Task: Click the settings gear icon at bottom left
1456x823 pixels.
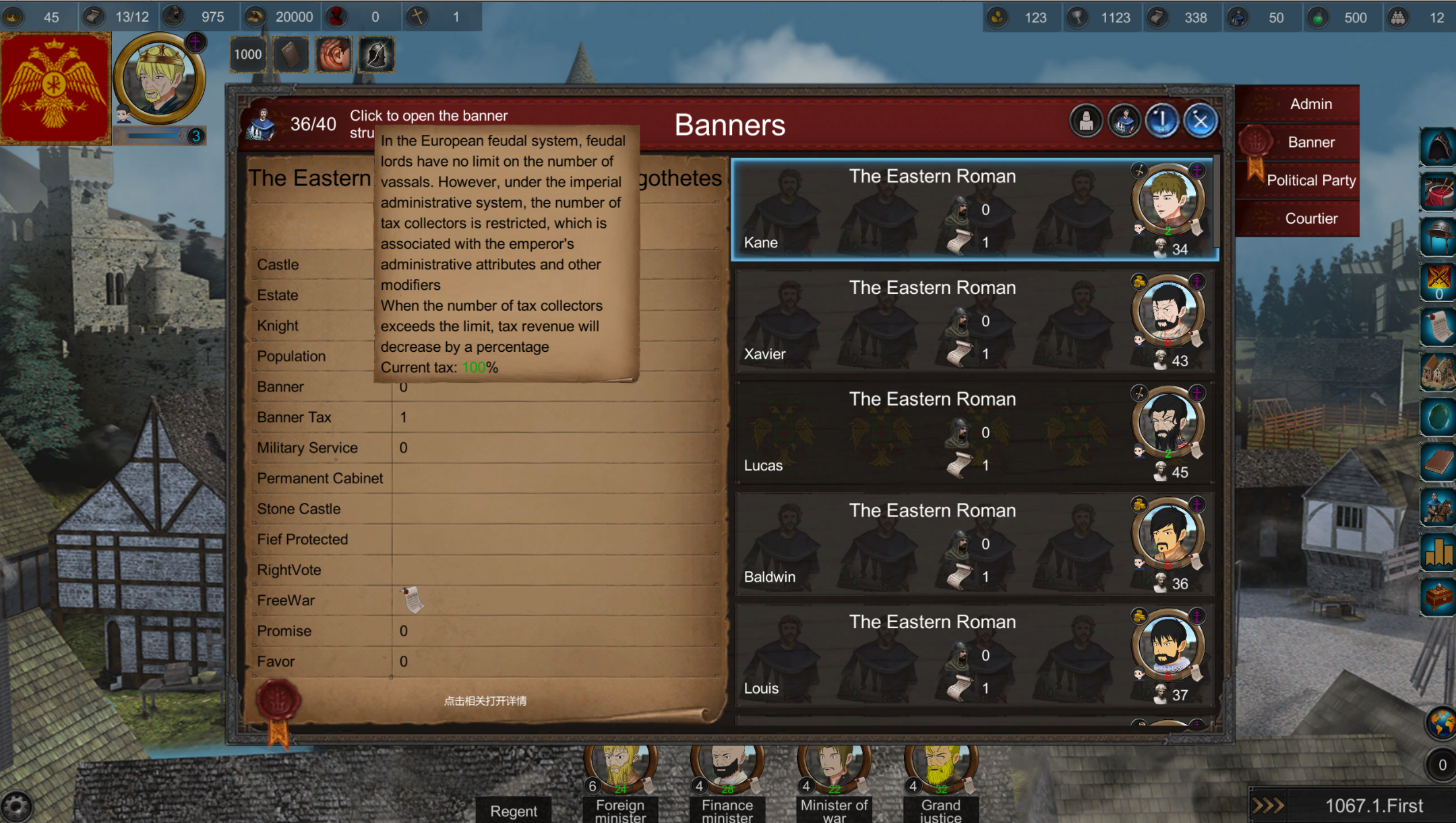Action: point(16,806)
